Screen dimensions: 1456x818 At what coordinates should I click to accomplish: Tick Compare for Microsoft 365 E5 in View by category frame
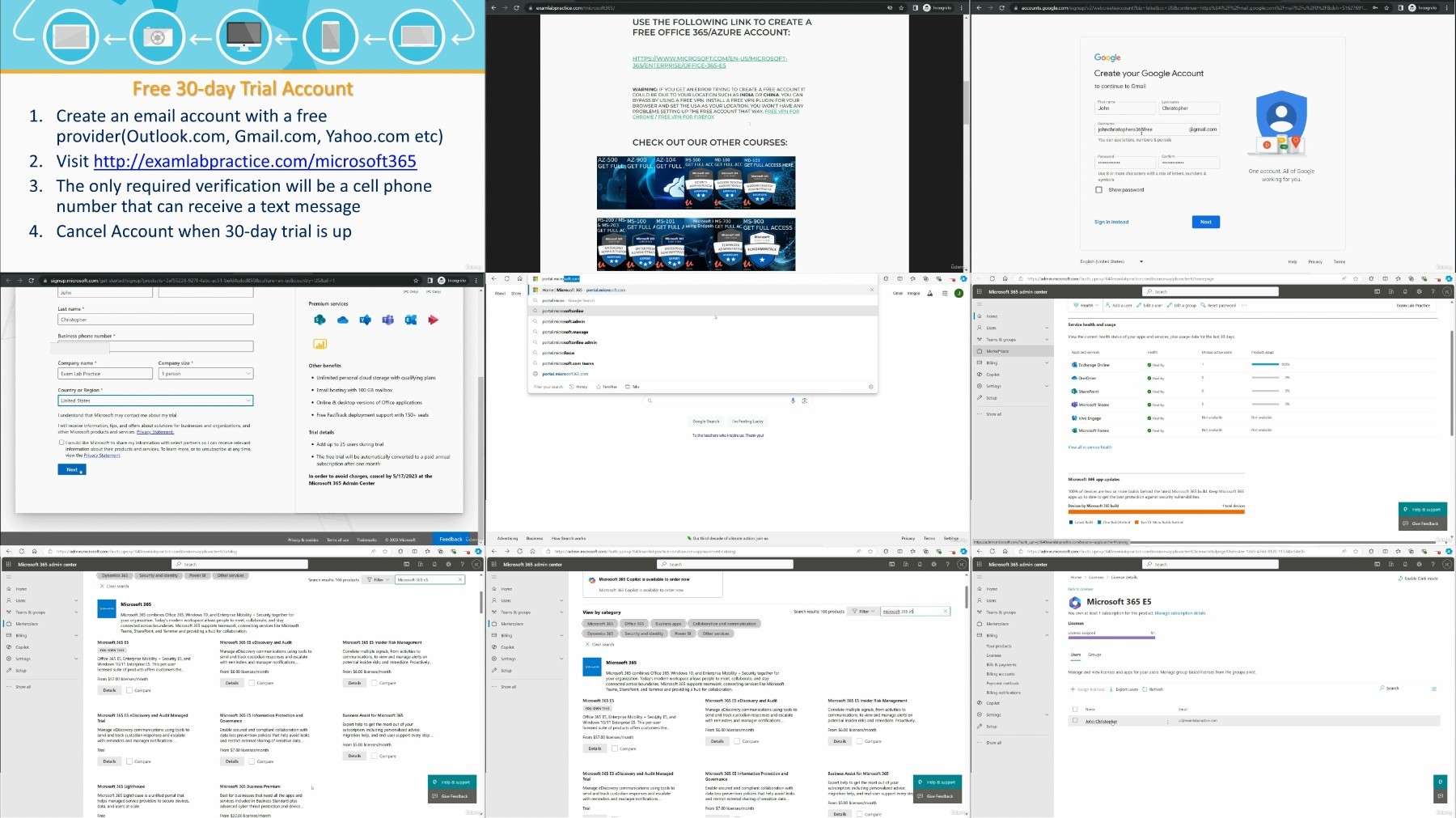pos(614,748)
